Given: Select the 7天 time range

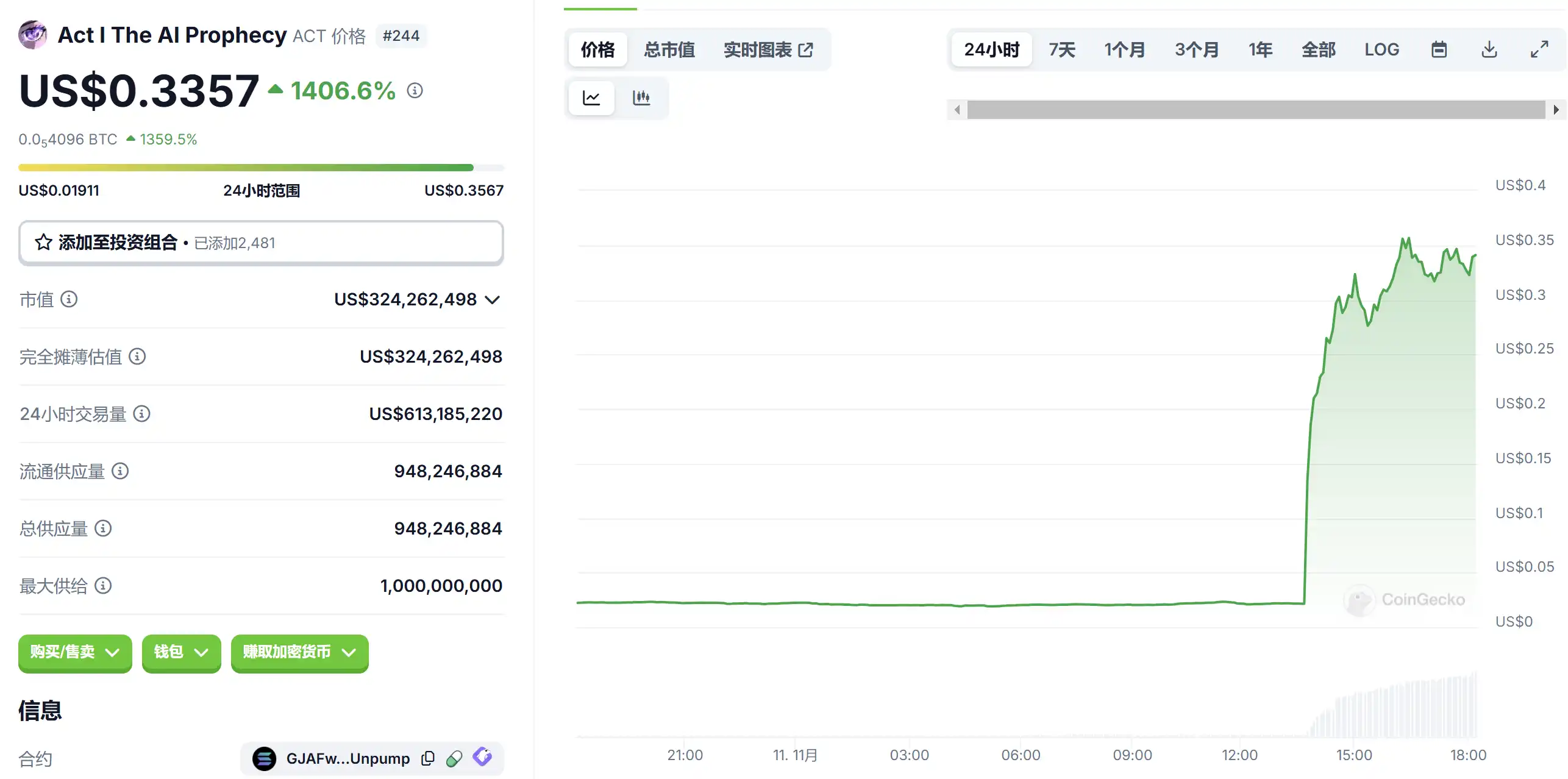Looking at the screenshot, I should tap(1061, 49).
